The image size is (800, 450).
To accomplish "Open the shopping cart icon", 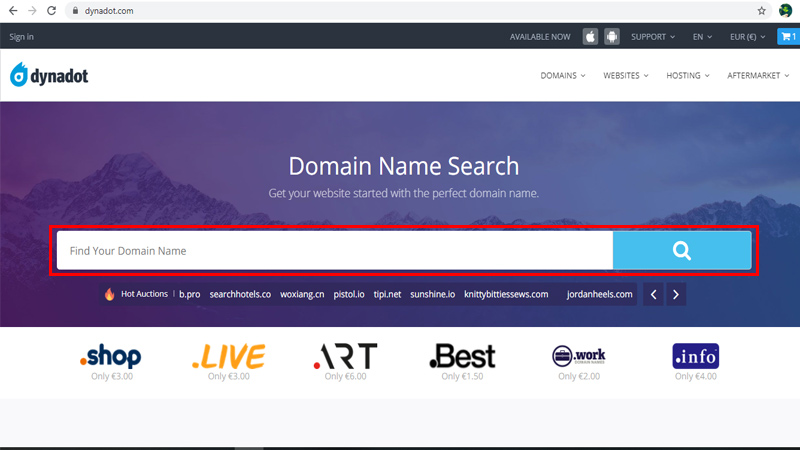I will click(x=789, y=37).
